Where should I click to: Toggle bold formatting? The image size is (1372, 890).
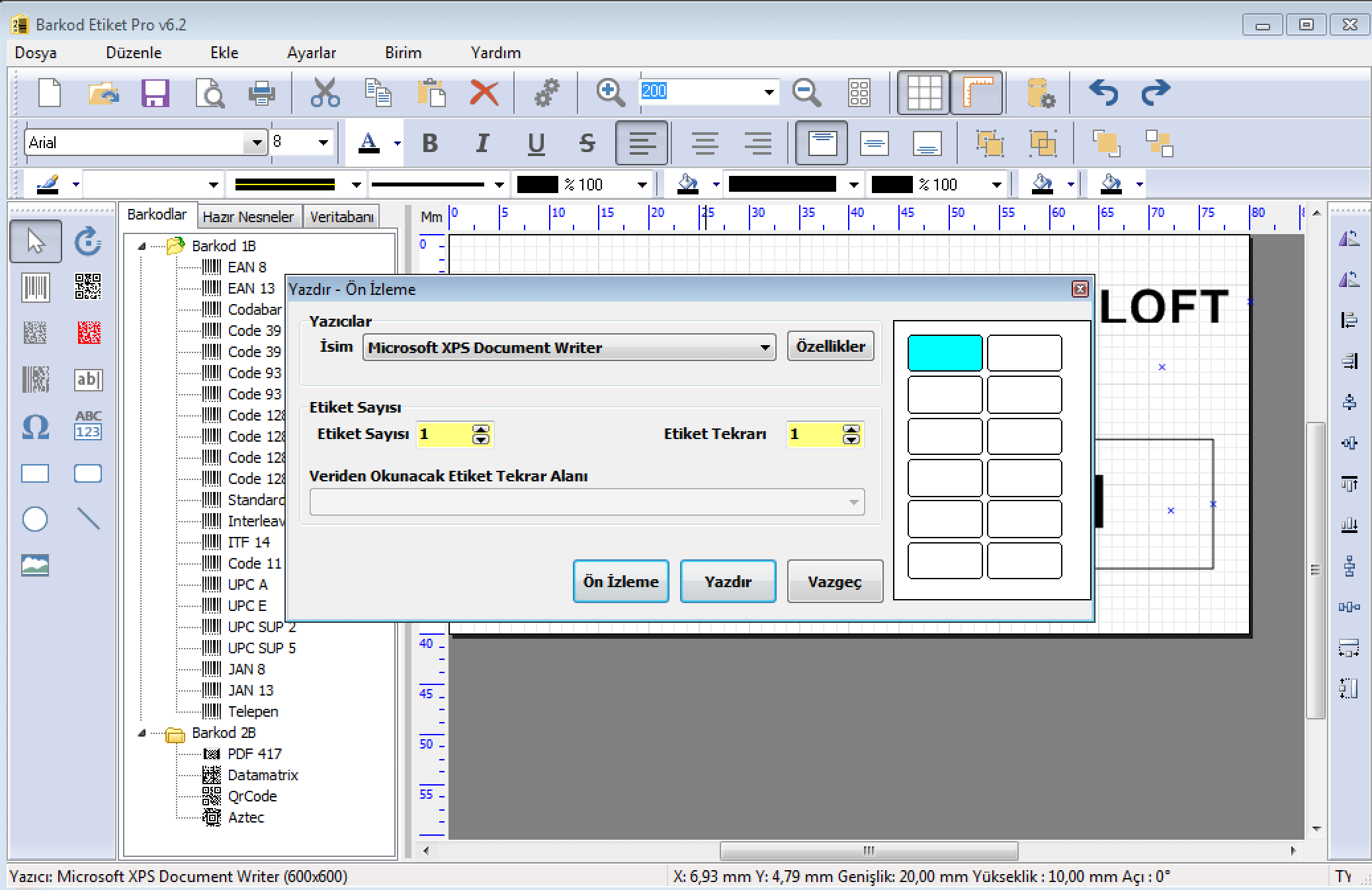pyautogui.click(x=430, y=143)
